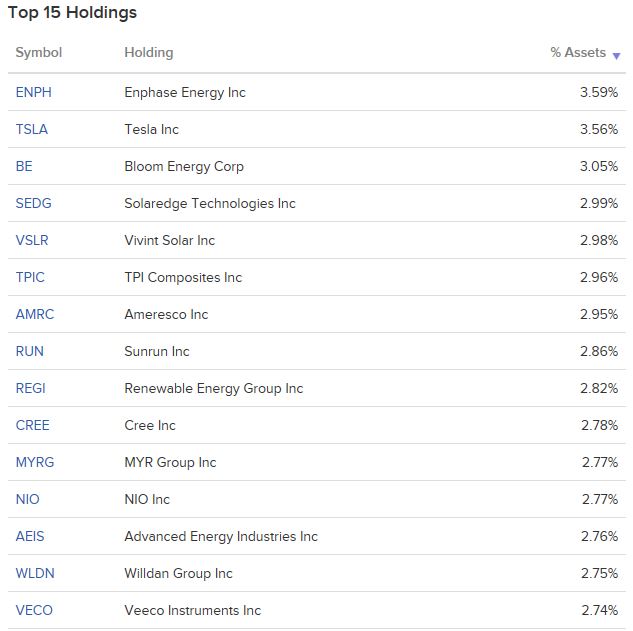
Task: Click the Symbol column header
Action: 39,52
